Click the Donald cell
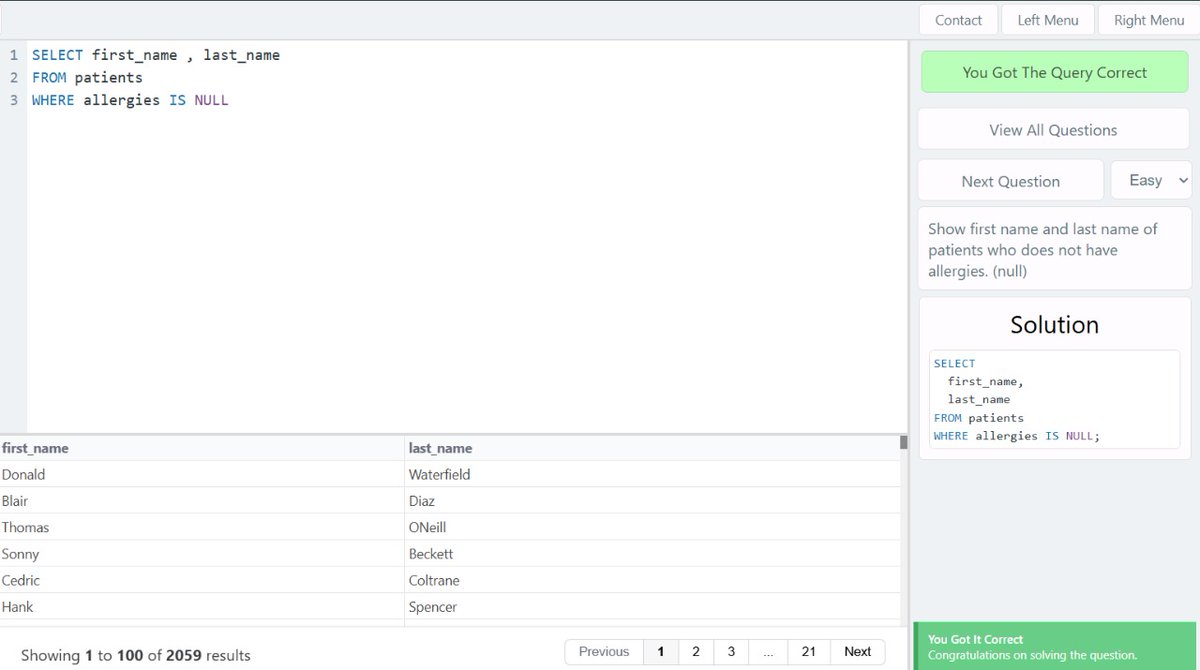Screen dimensions: 1200x670 (202, 474)
